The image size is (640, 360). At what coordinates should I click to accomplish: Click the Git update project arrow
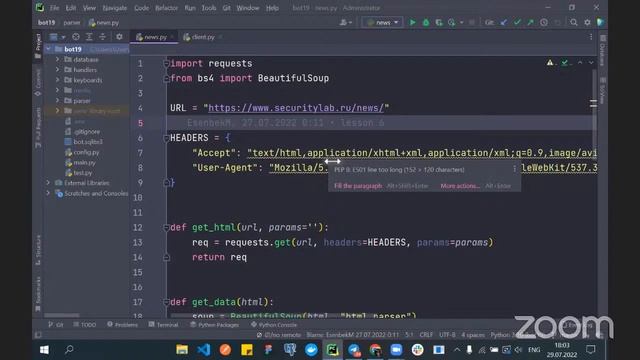[x=504, y=22]
